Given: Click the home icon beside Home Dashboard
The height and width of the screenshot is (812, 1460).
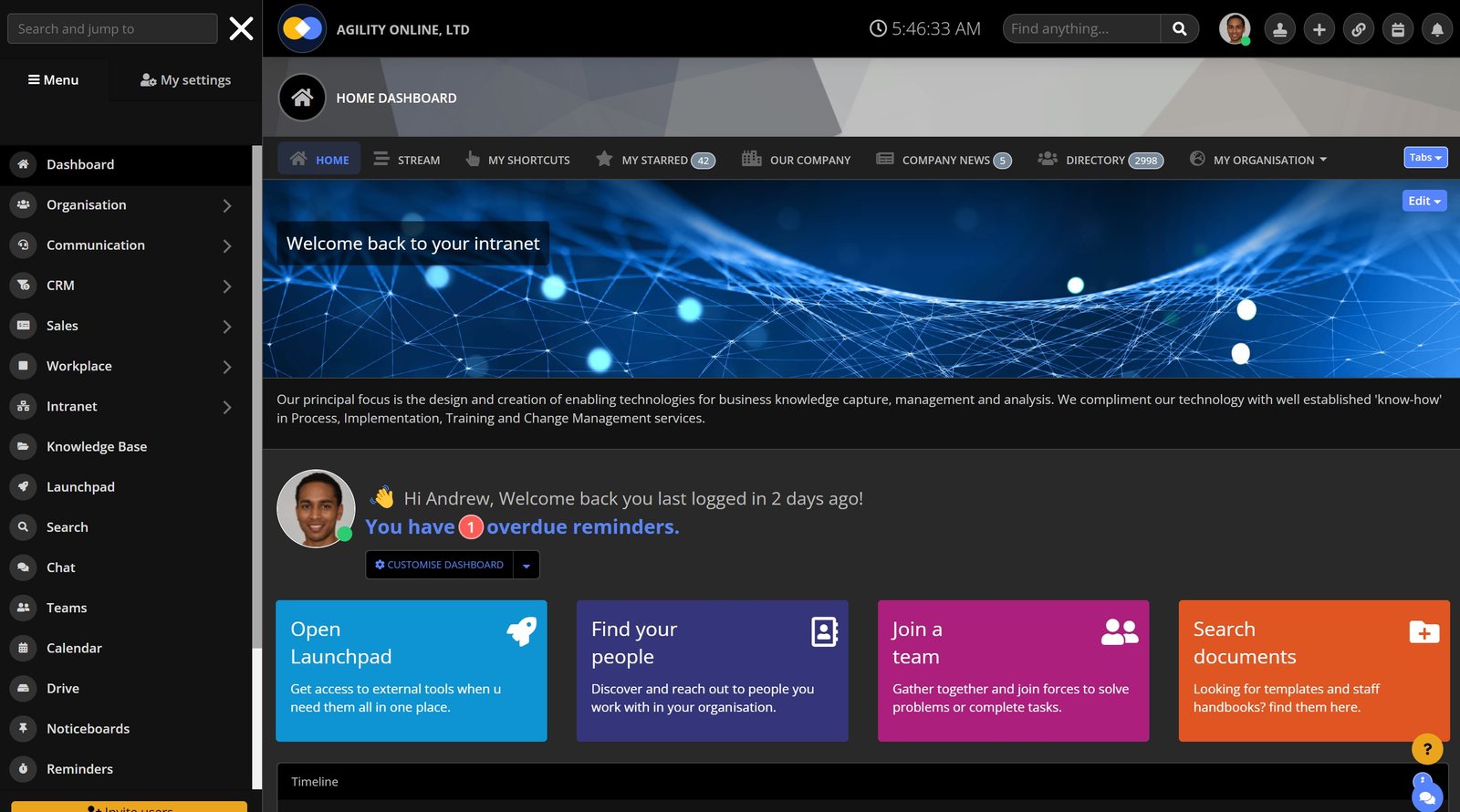Looking at the screenshot, I should [x=302, y=98].
